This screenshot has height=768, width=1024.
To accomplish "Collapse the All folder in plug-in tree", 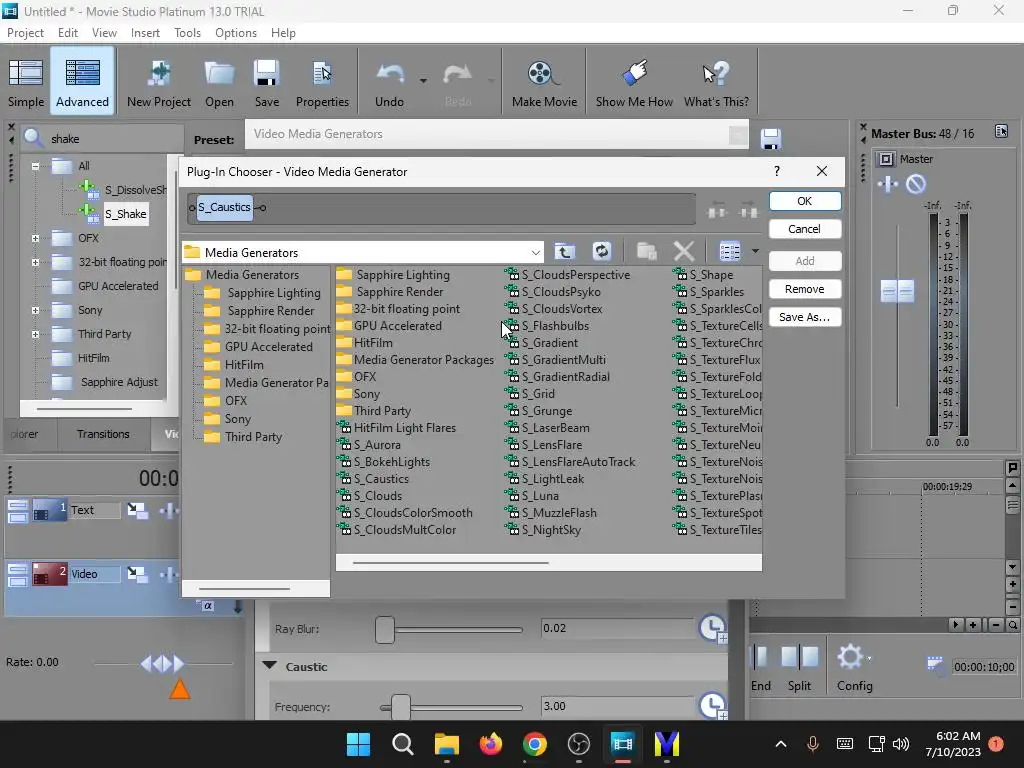I will pos(35,166).
